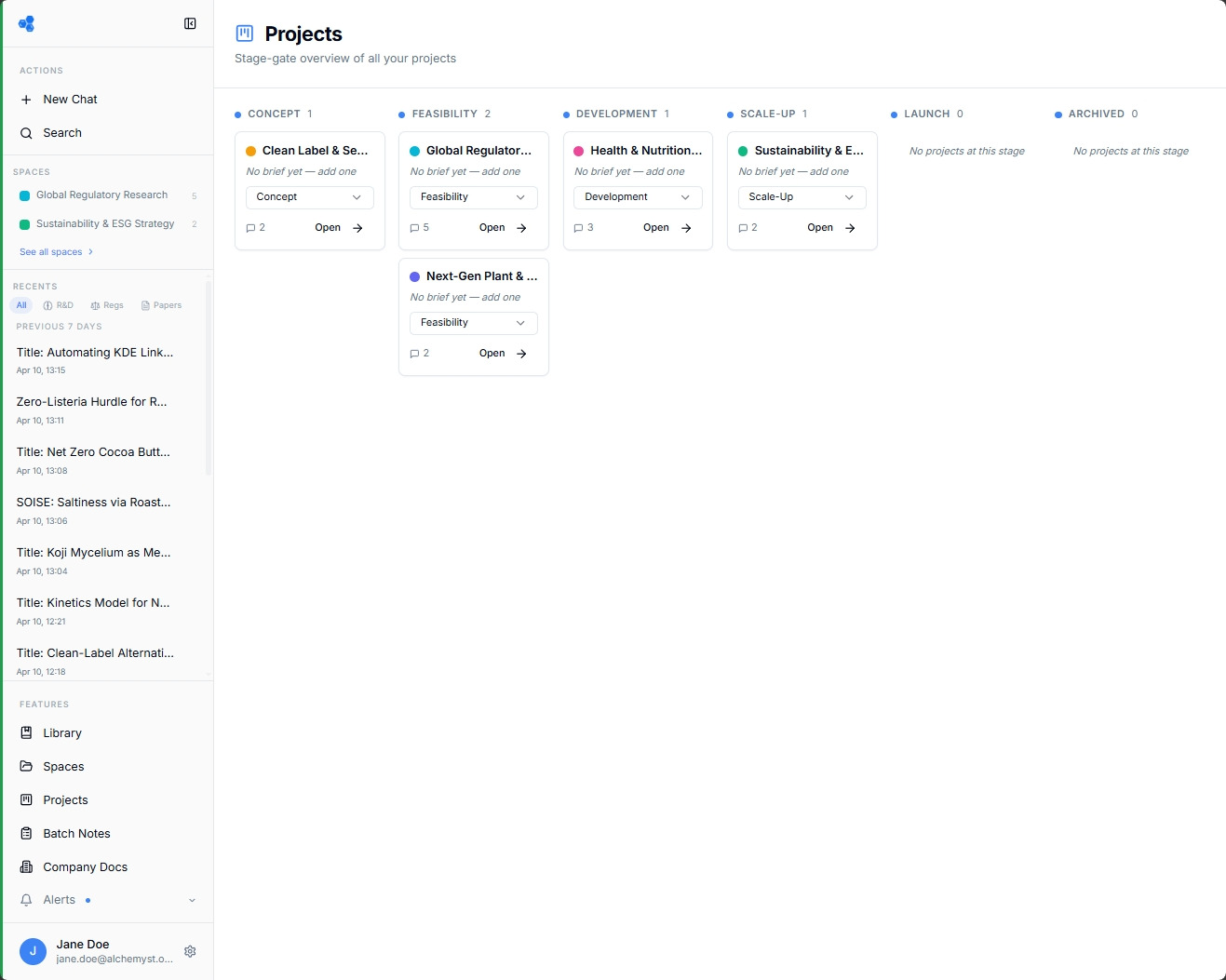Click the app logo at top left
1226x980 pixels.
point(26,23)
